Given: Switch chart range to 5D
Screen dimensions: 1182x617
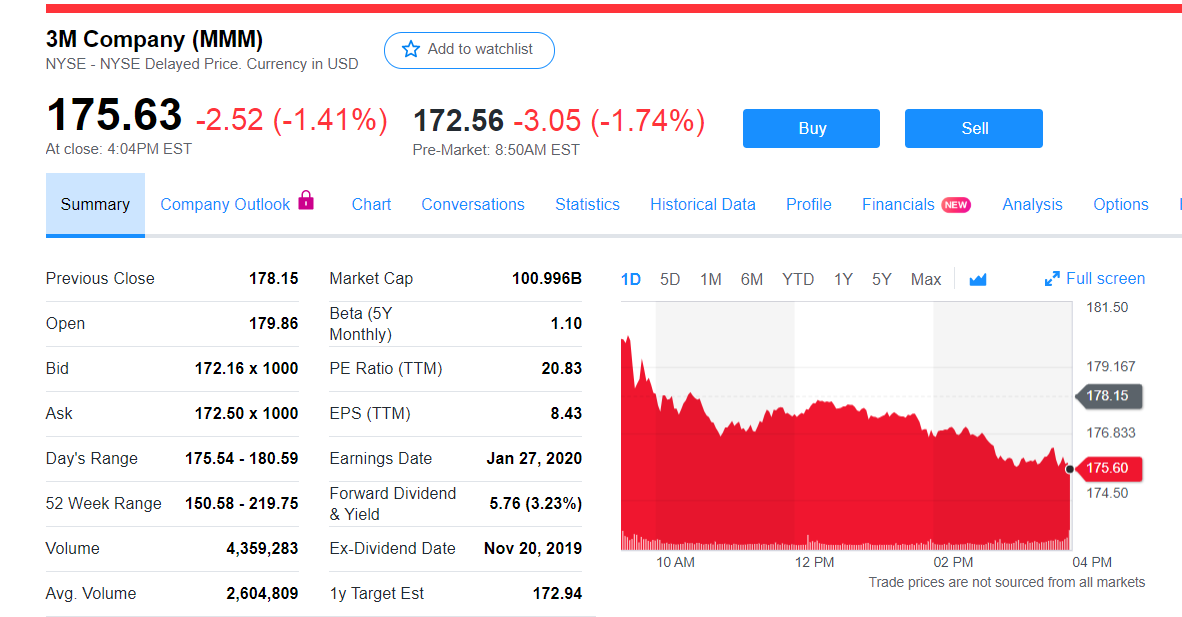Looking at the screenshot, I should click(670, 280).
